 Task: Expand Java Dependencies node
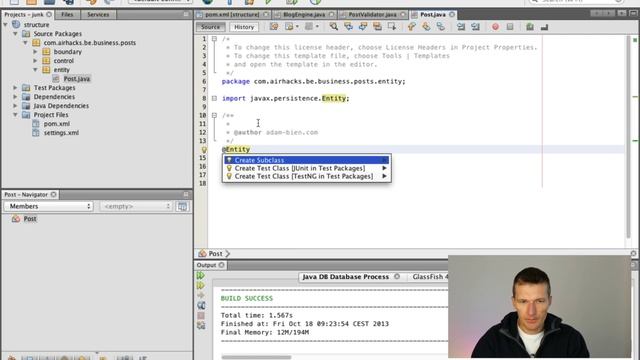(x=16, y=106)
